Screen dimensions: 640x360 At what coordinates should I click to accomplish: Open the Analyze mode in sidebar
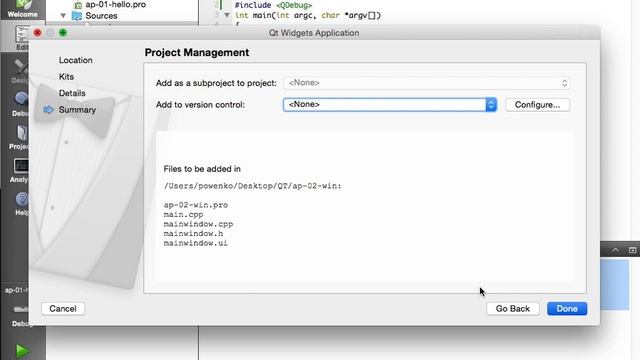(x=19, y=171)
